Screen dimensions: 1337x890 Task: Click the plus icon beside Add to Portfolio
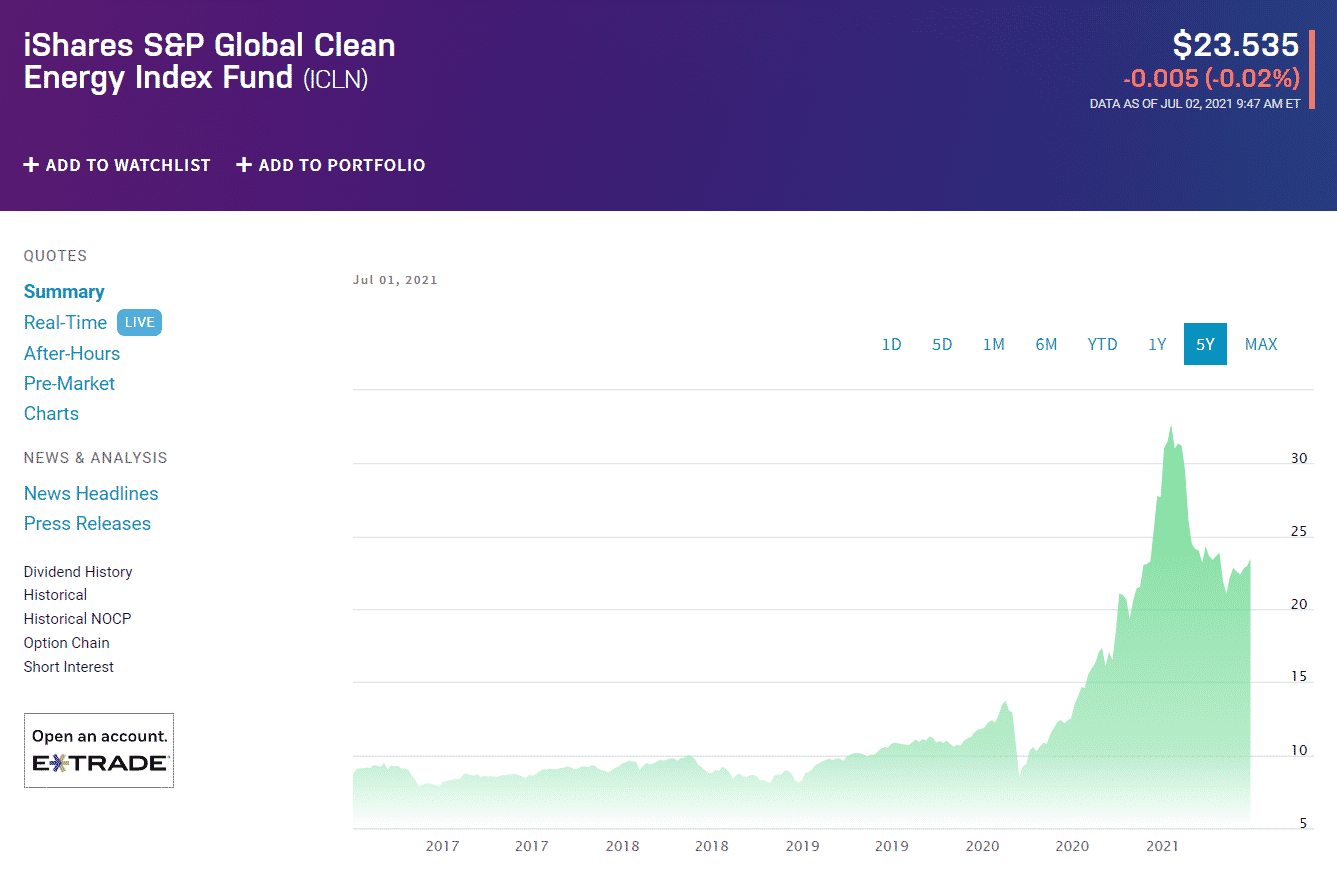tap(244, 165)
